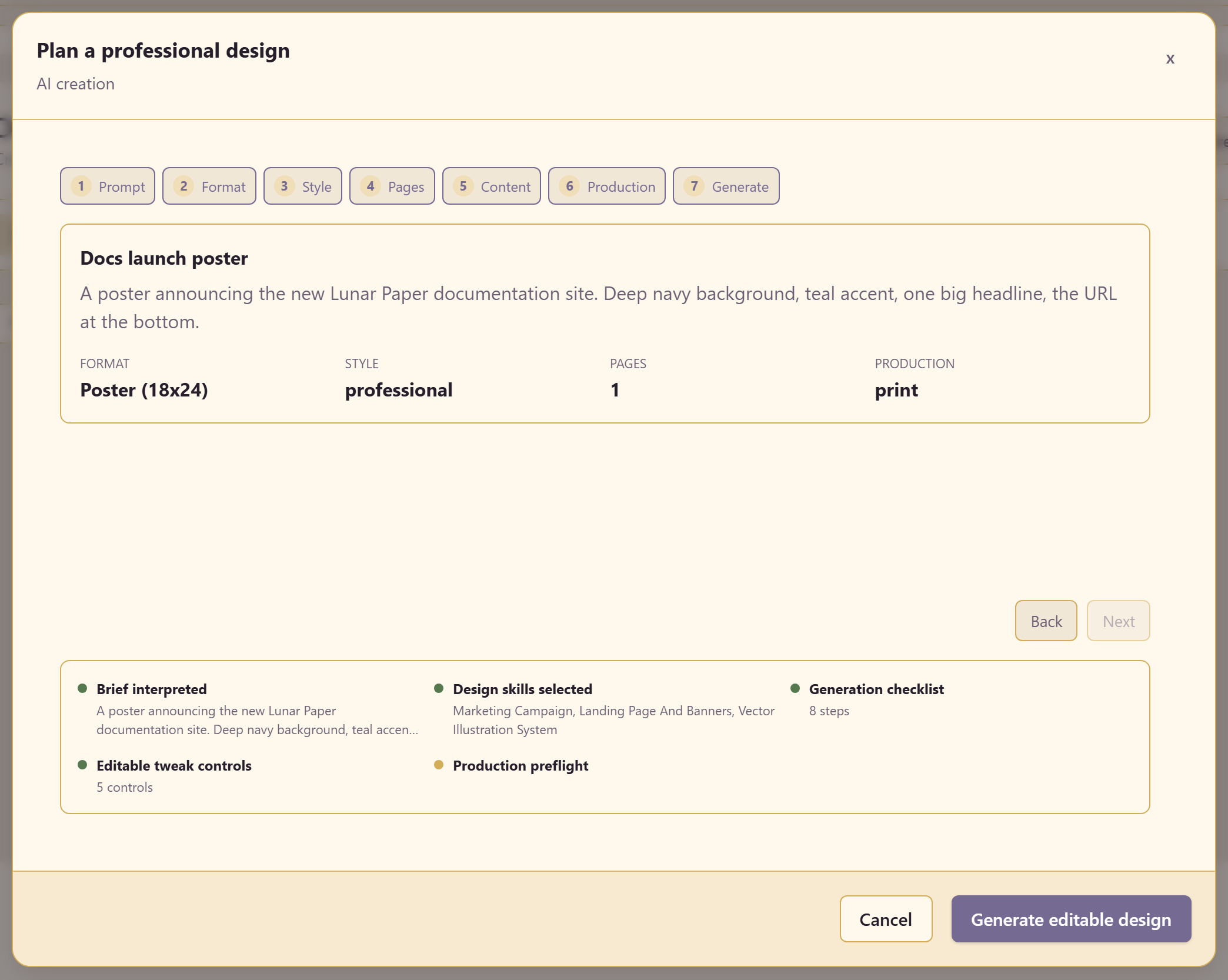Open the Production step tab
Image resolution: width=1228 pixels, height=980 pixels.
click(x=607, y=186)
